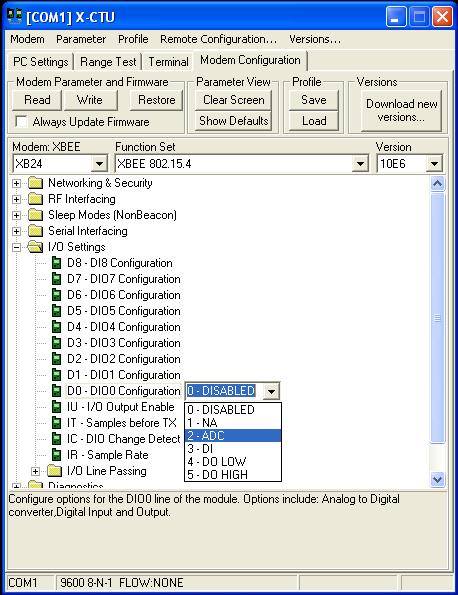Expand the I/O Line Passing node

tap(35, 471)
